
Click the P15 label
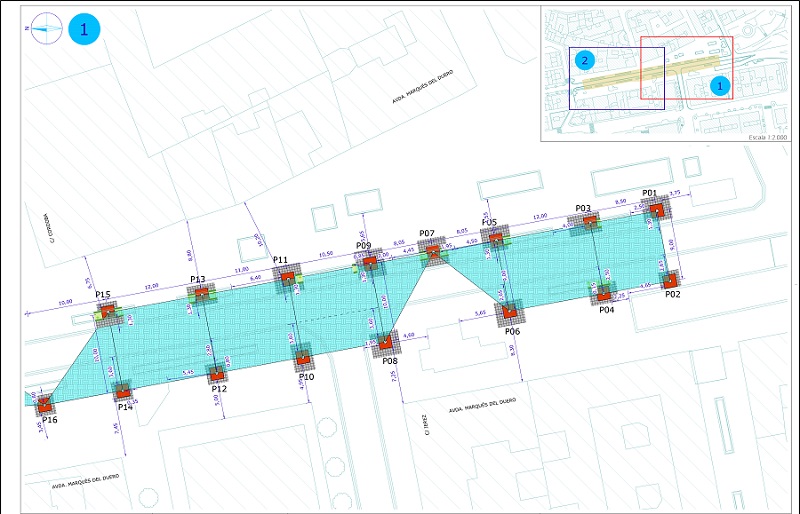tap(103, 295)
